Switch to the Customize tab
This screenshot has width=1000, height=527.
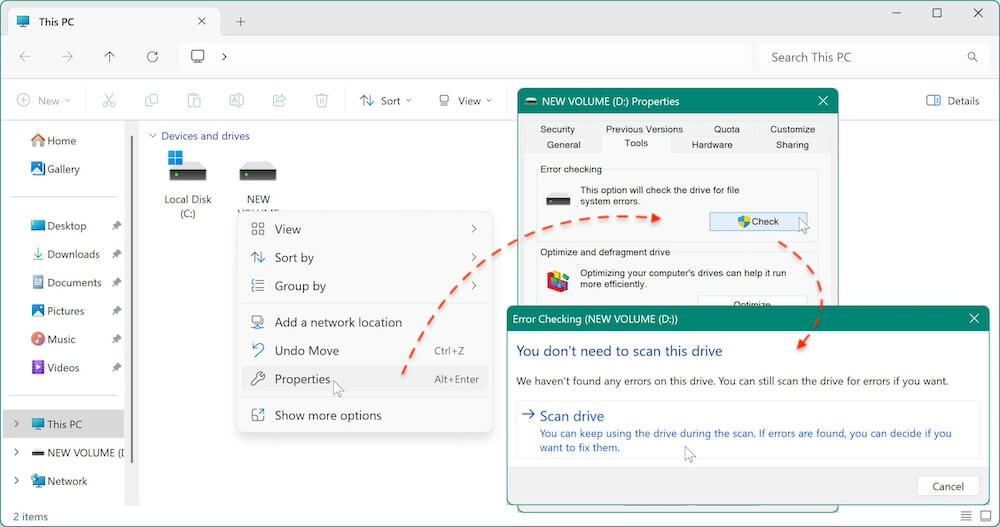(x=792, y=129)
